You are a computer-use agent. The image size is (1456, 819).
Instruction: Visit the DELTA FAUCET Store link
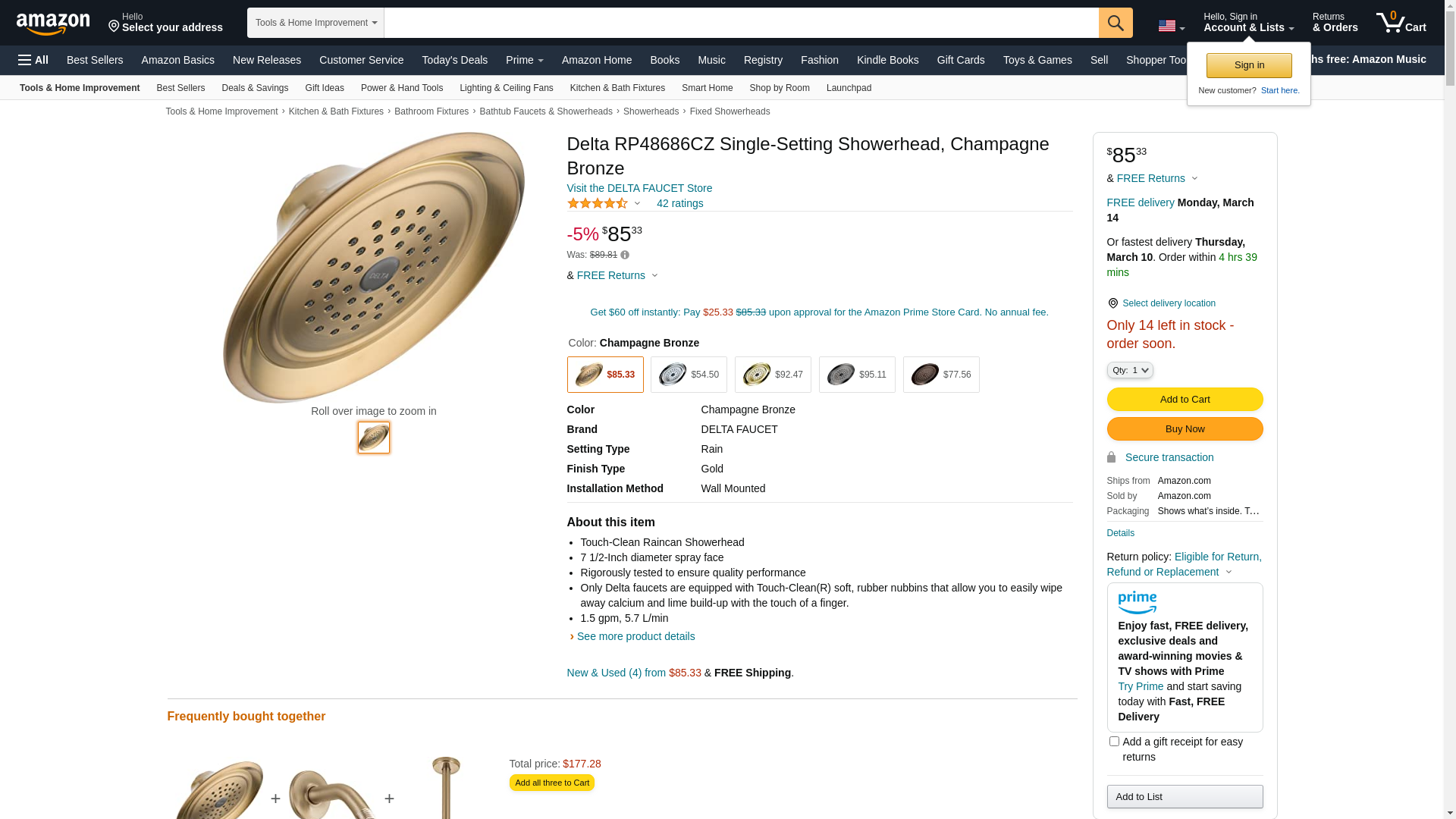639,188
